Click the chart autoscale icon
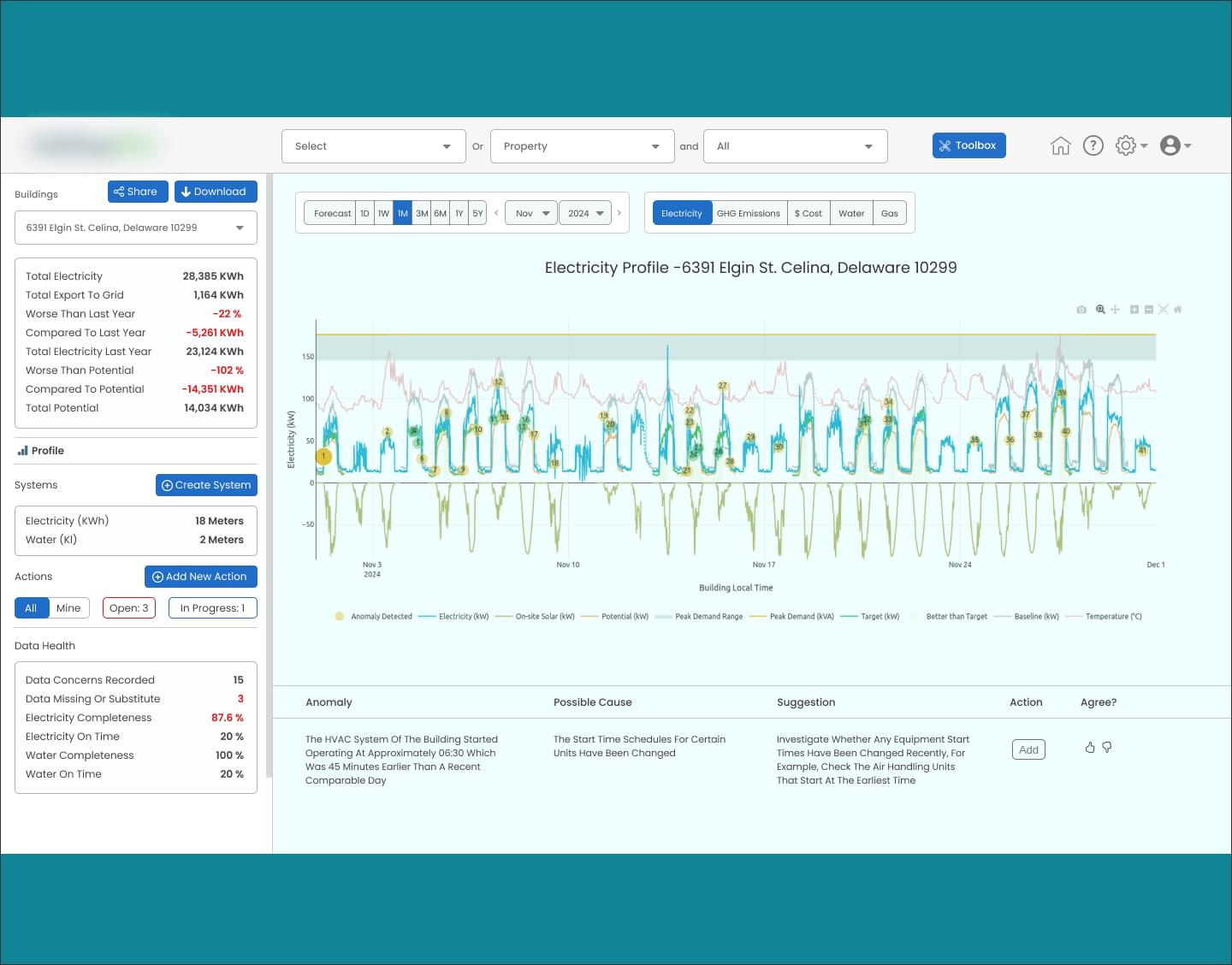 (1164, 310)
